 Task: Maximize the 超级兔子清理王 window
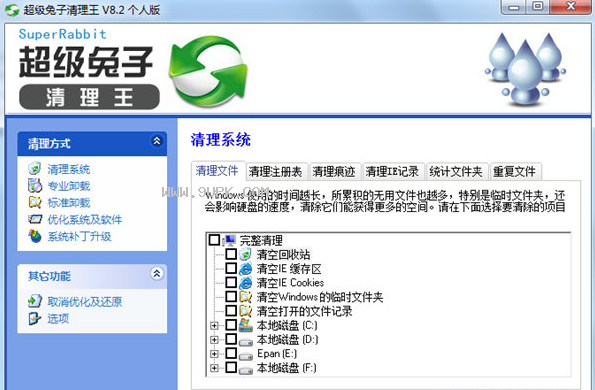(x=538, y=6)
